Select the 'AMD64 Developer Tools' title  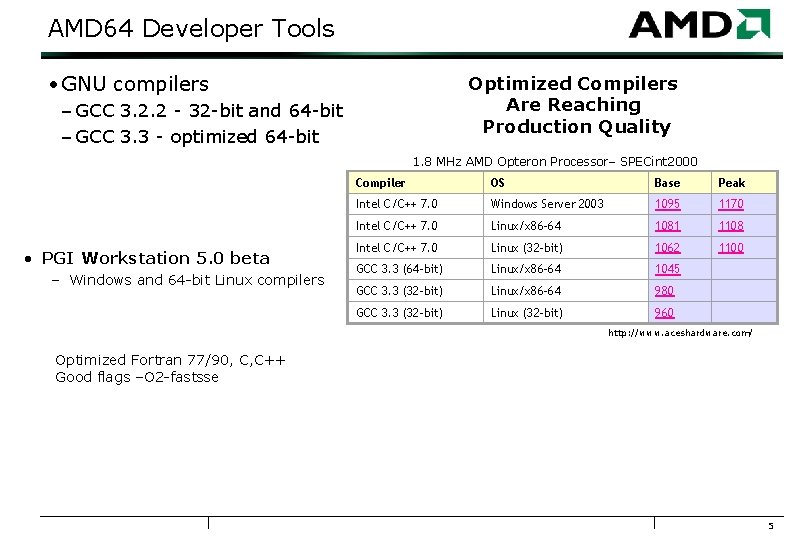pyautogui.click(x=191, y=28)
